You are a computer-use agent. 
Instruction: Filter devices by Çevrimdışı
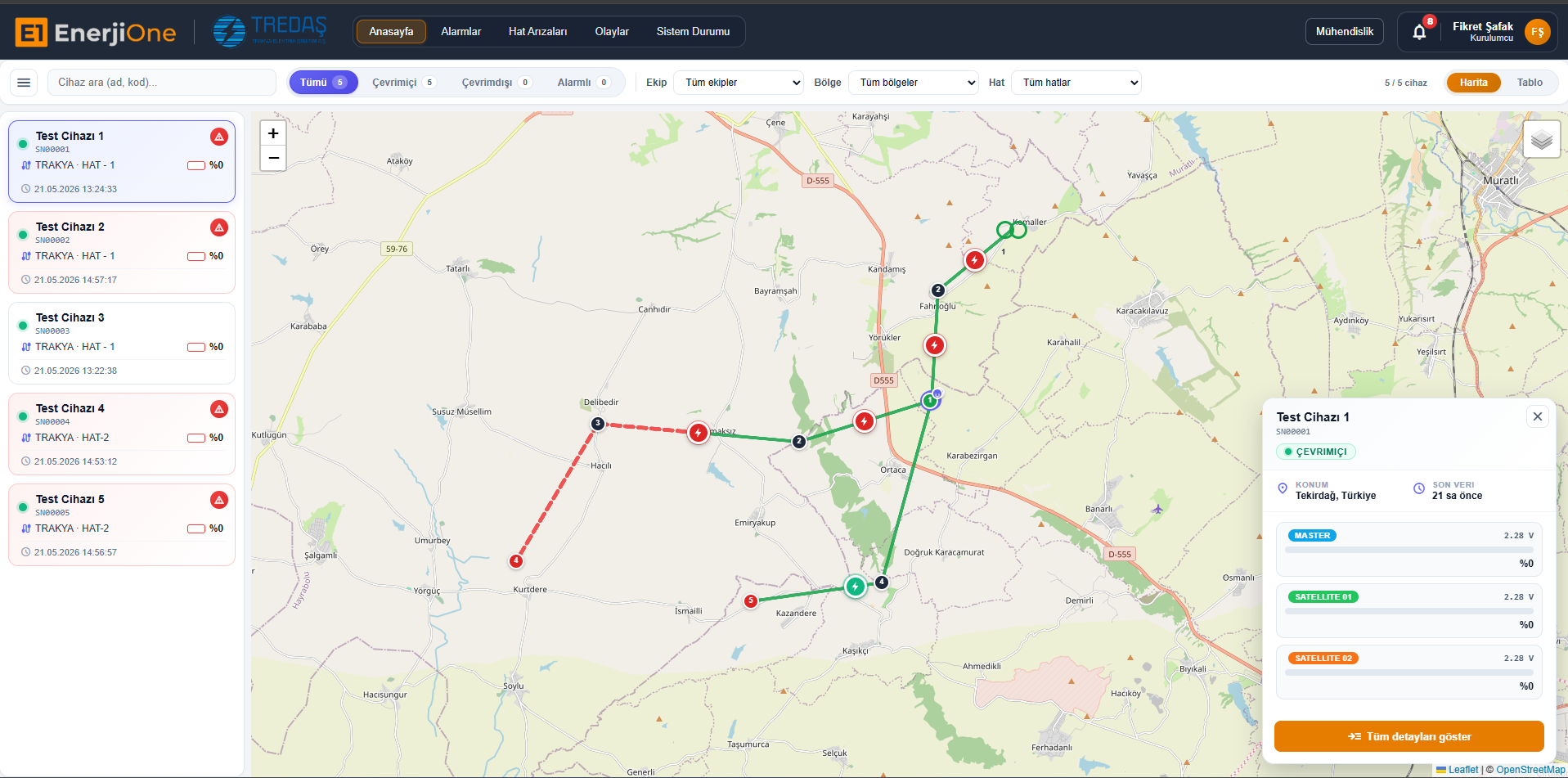point(496,83)
